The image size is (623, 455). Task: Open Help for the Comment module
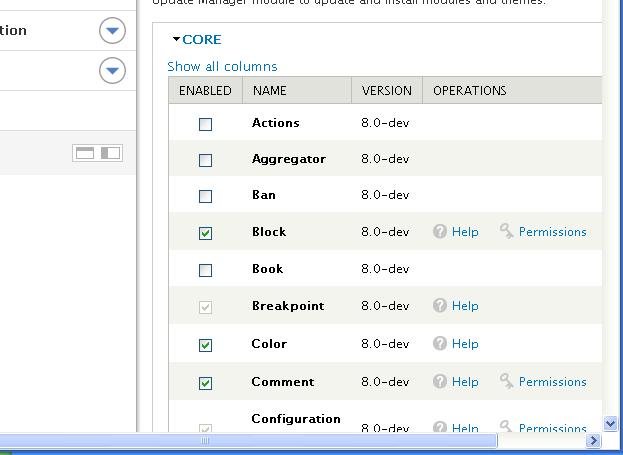[x=465, y=382]
